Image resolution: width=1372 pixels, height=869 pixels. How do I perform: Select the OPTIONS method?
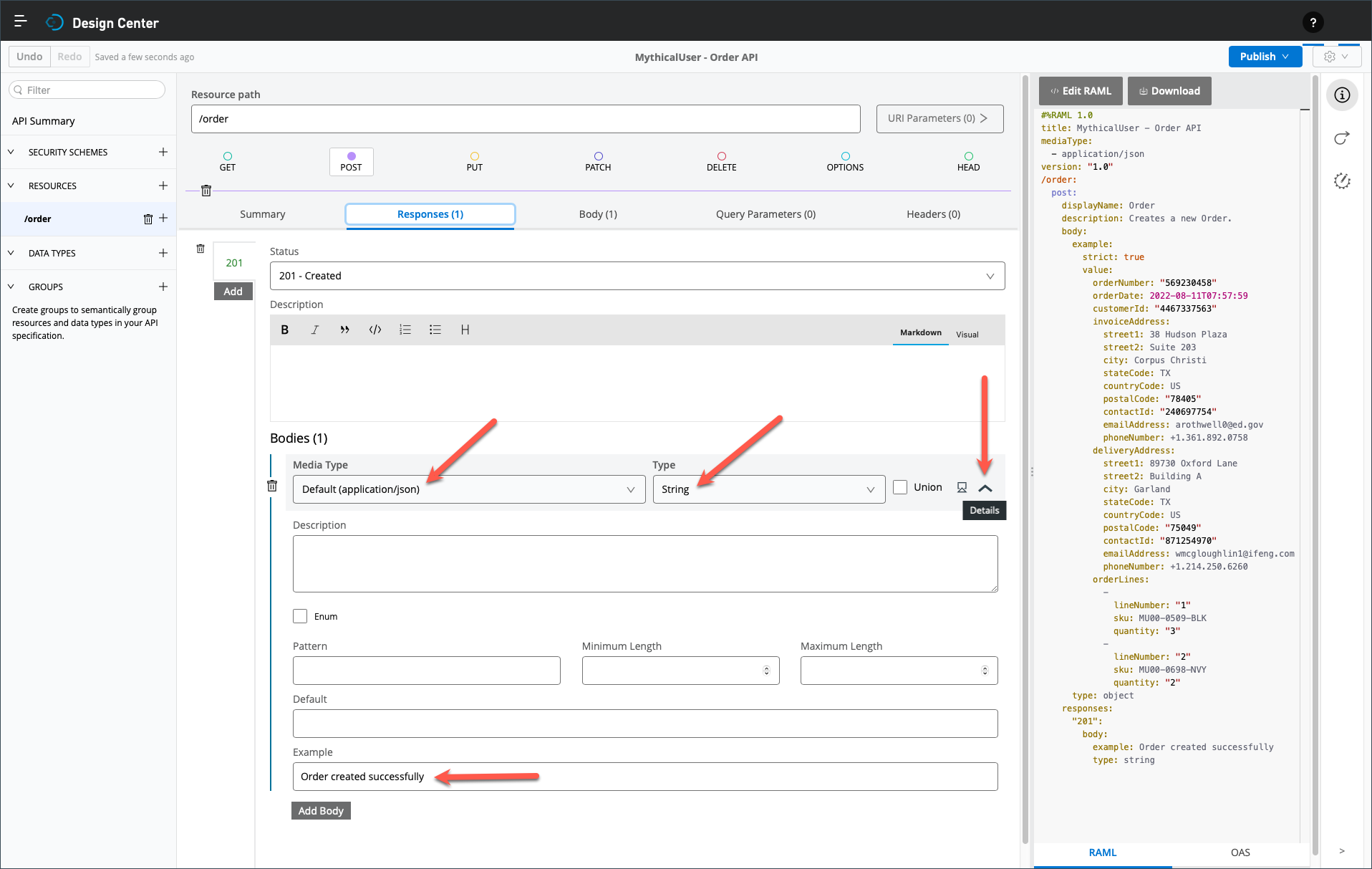tap(845, 162)
